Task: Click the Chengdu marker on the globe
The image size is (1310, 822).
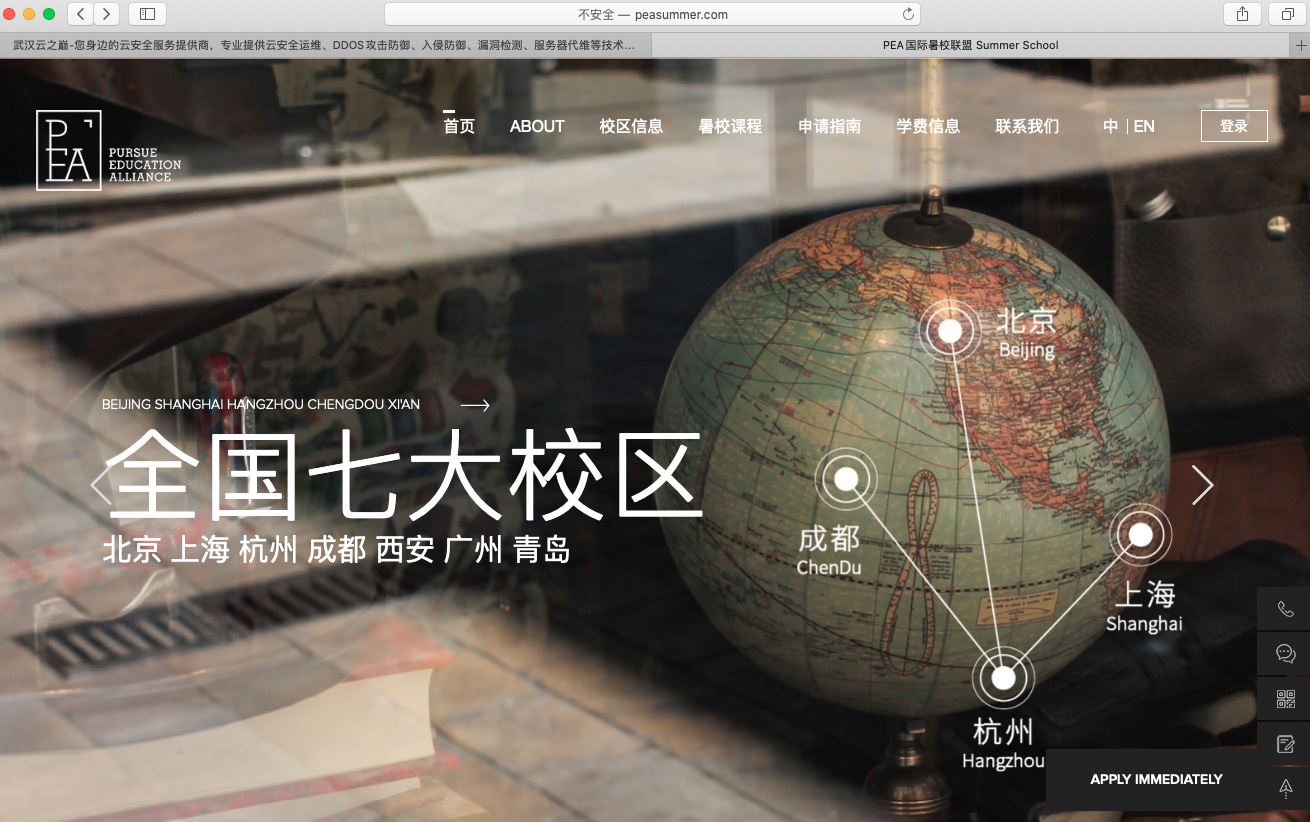Action: coord(846,479)
